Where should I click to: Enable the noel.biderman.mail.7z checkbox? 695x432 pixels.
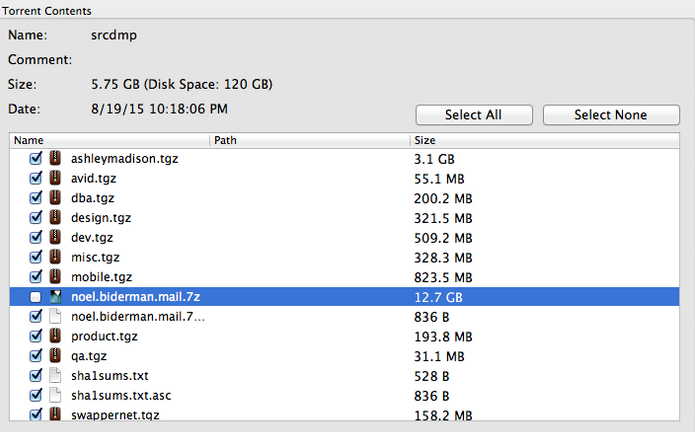(x=36, y=297)
